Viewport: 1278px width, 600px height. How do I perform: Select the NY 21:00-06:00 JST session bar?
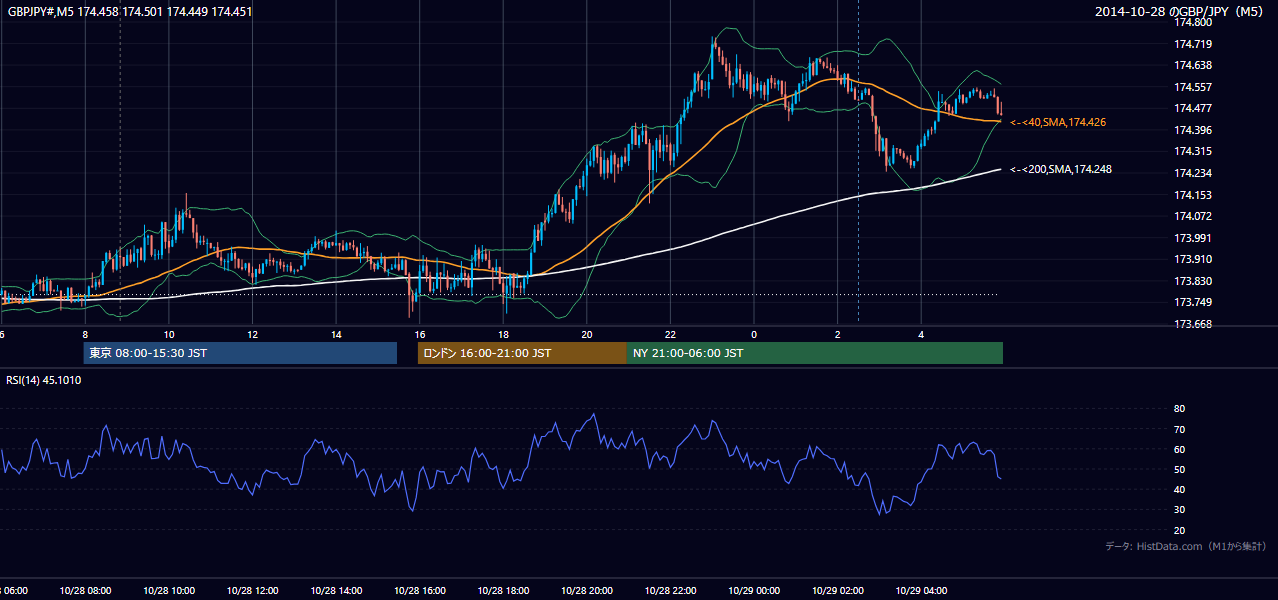click(x=815, y=353)
